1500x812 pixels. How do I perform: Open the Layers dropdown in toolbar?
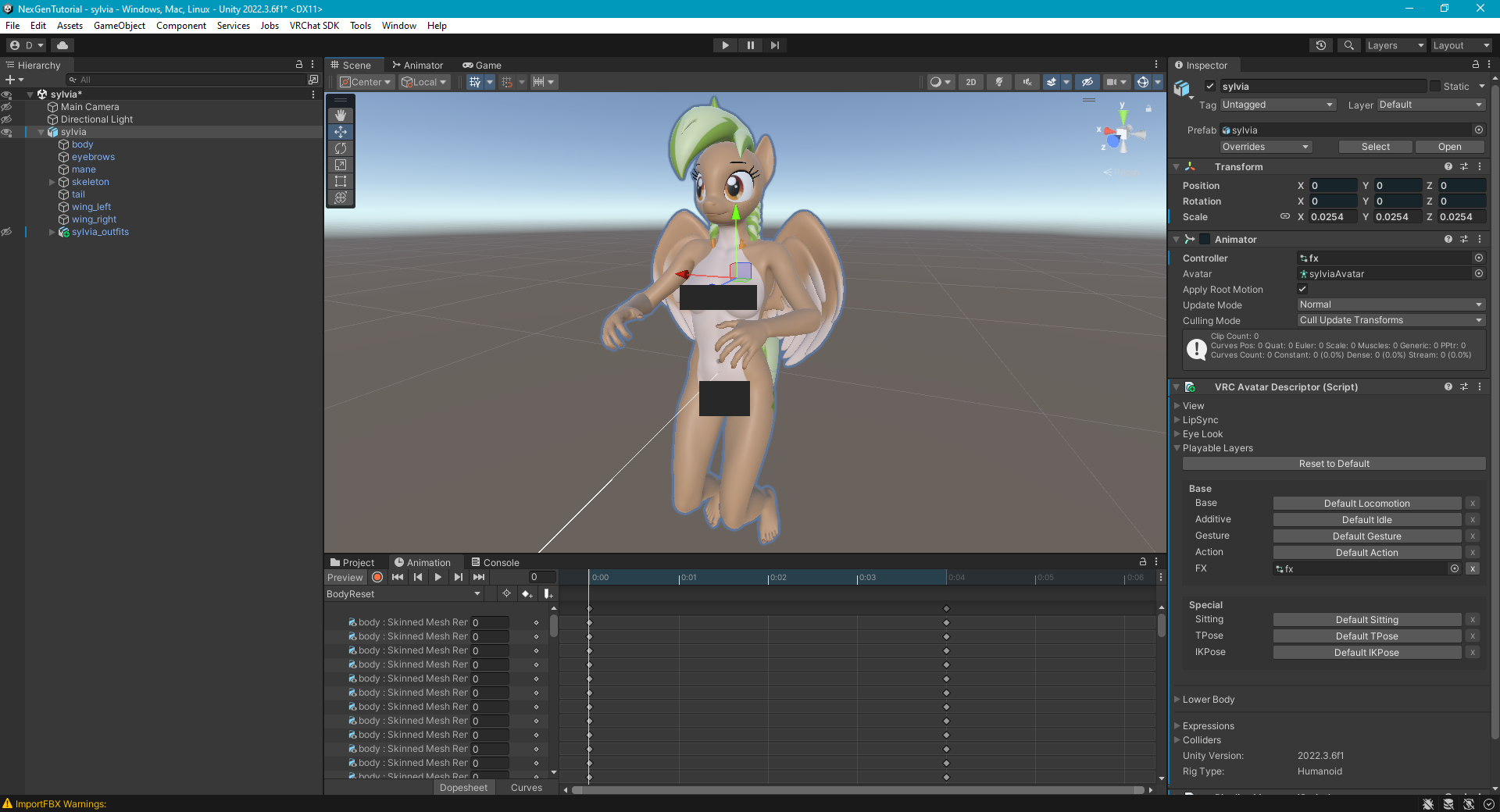[1395, 45]
